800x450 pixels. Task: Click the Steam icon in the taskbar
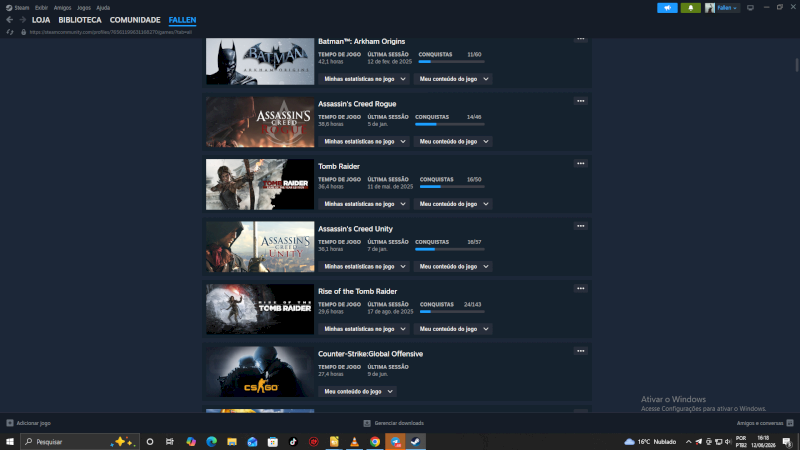pyautogui.click(x=415, y=442)
